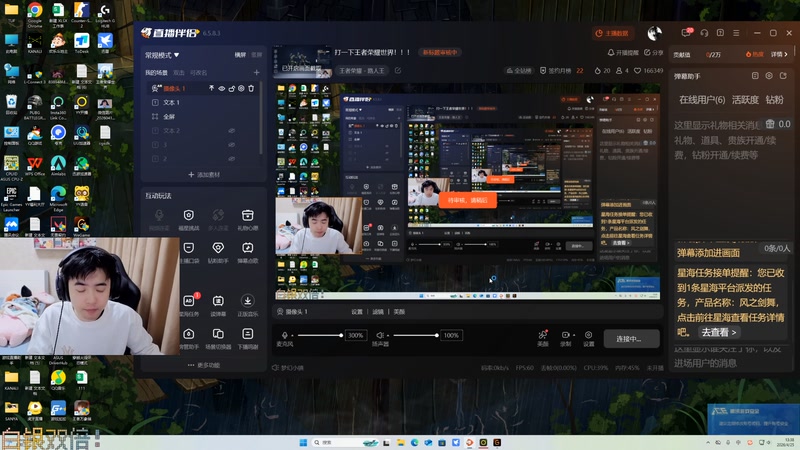Open 全站榜 site ranking
This screenshot has width=800, height=450.
[518, 70]
